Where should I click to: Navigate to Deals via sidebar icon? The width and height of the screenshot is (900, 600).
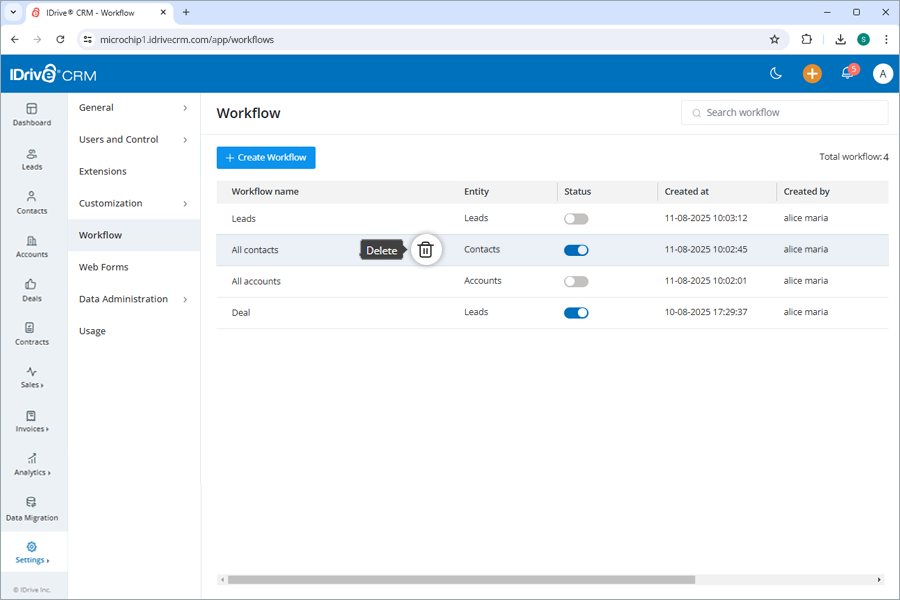coord(32,292)
